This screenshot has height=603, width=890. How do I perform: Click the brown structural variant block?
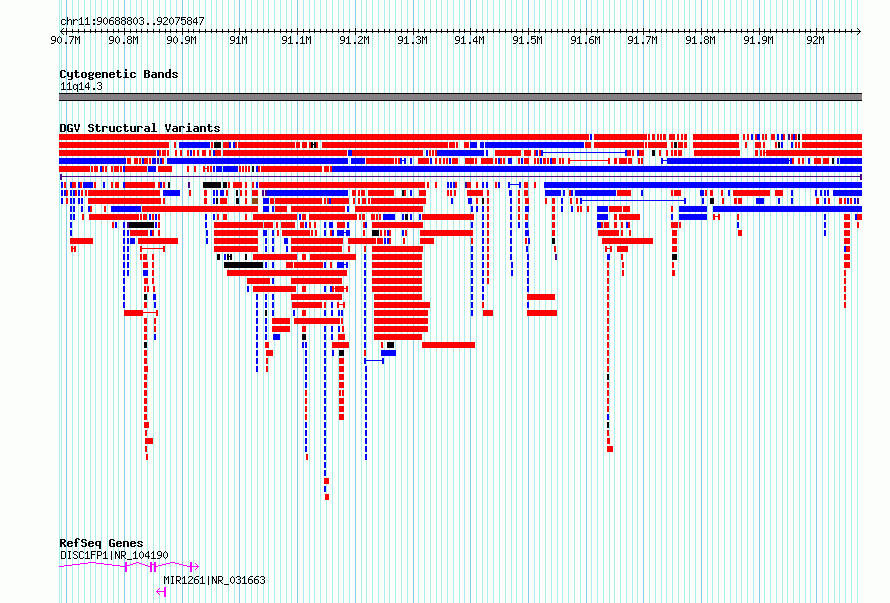255,201
